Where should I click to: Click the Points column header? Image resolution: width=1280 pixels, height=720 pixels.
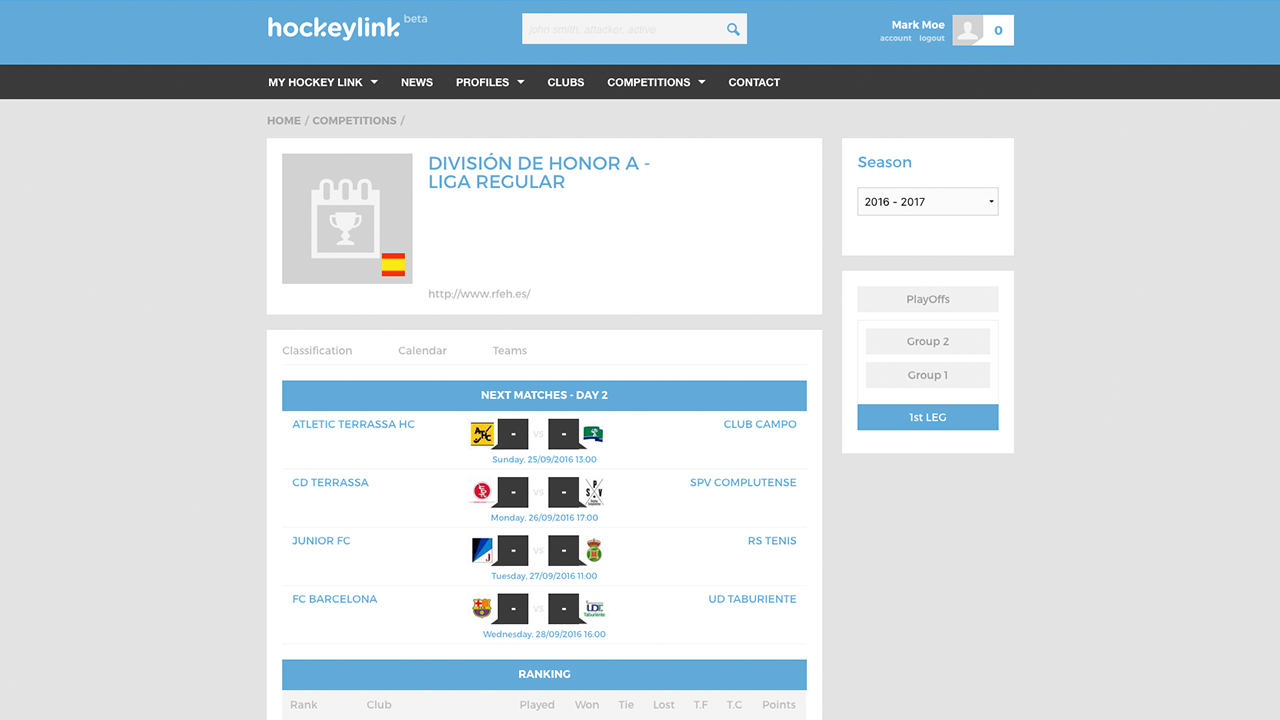click(779, 705)
